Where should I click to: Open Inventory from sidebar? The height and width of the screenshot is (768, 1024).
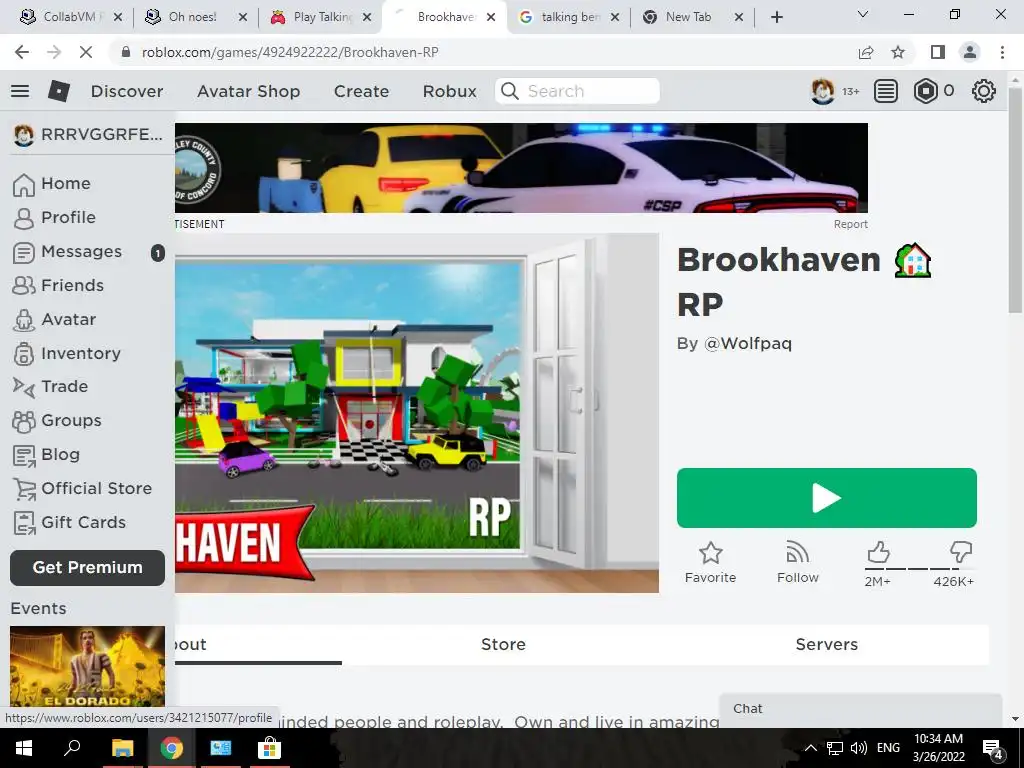67,353
